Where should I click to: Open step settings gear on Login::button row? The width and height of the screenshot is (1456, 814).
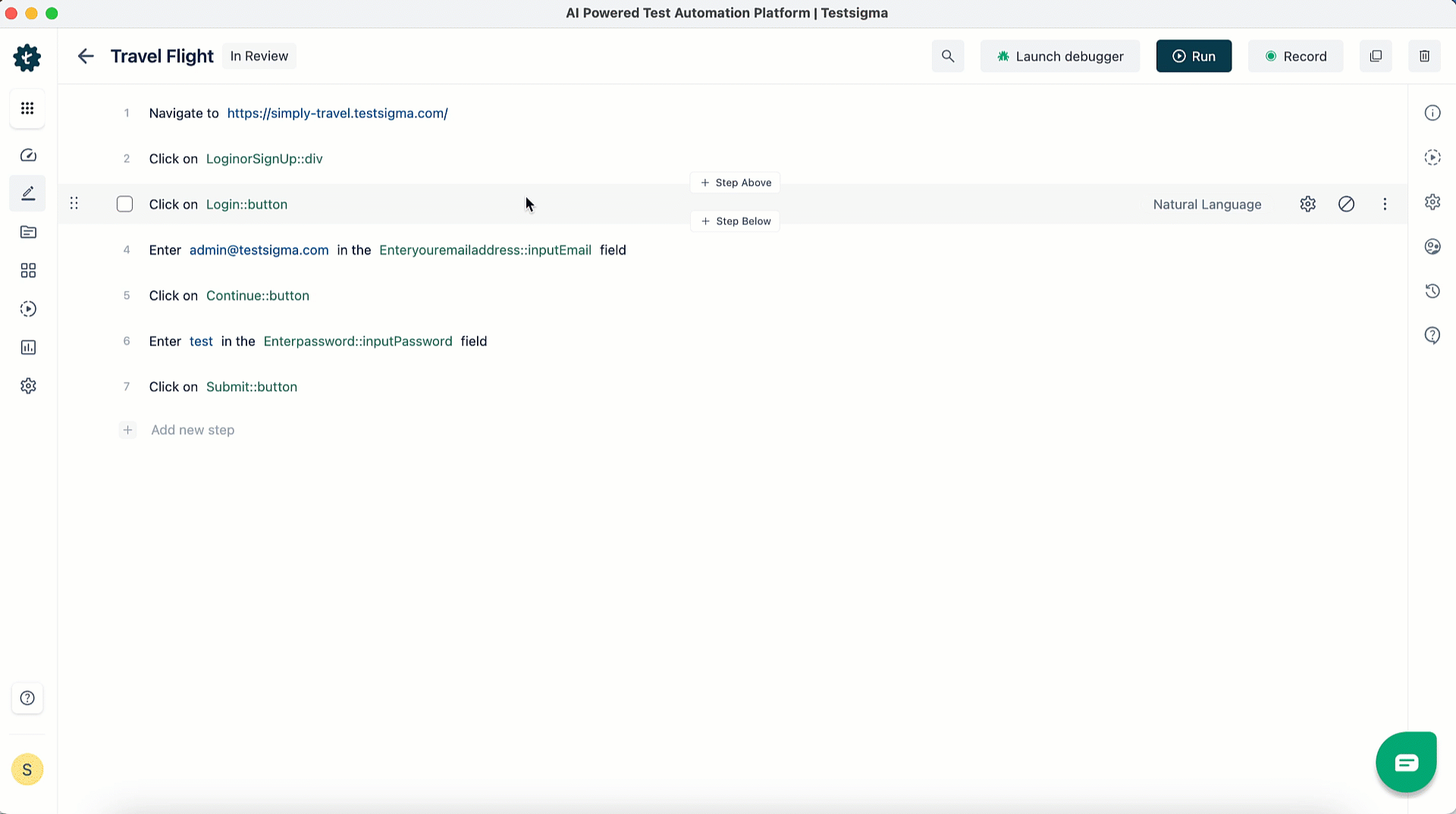click(1308, 204)
